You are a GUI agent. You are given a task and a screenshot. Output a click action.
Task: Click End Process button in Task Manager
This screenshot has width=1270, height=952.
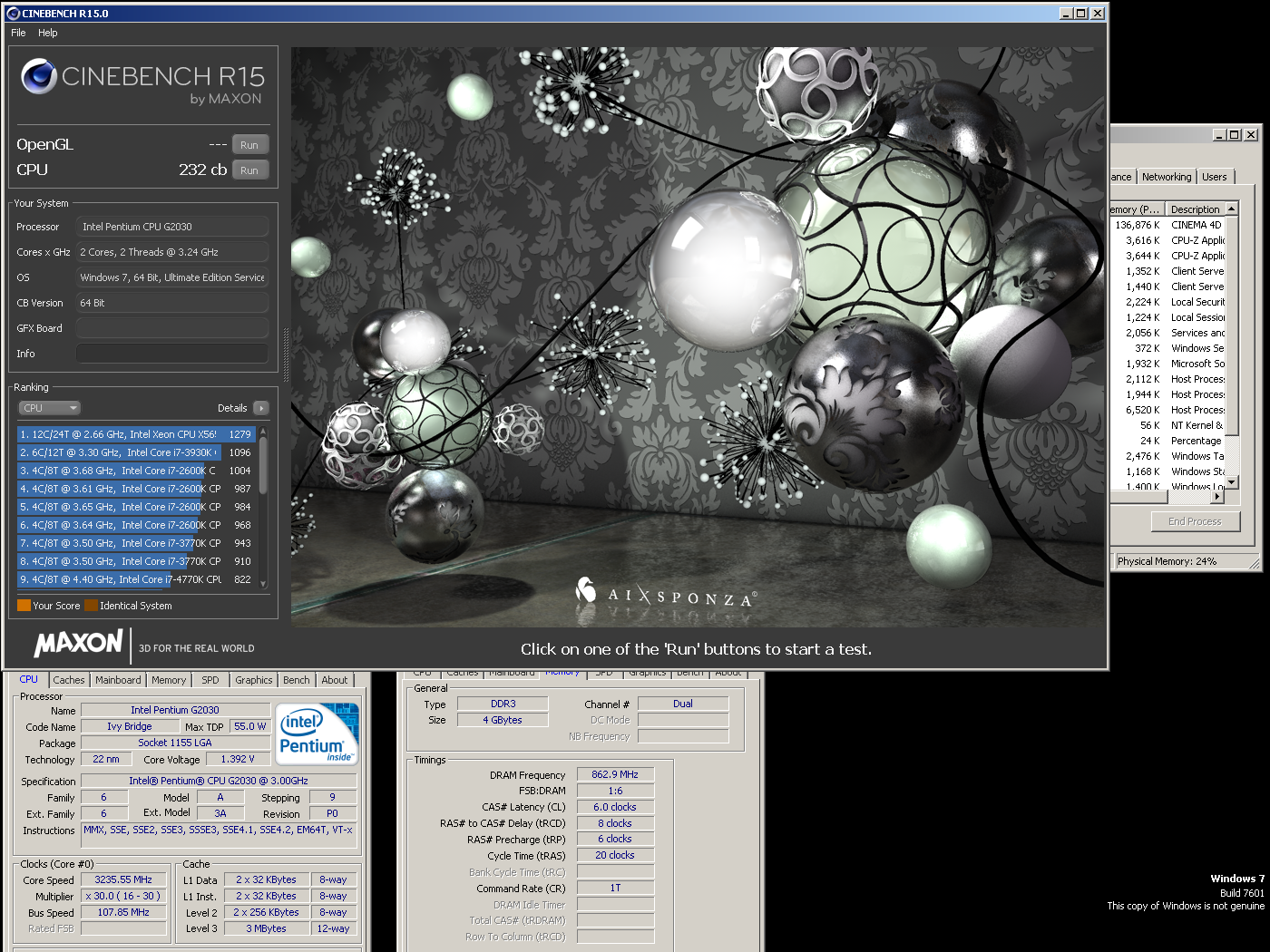click(x=1195, y=521)
